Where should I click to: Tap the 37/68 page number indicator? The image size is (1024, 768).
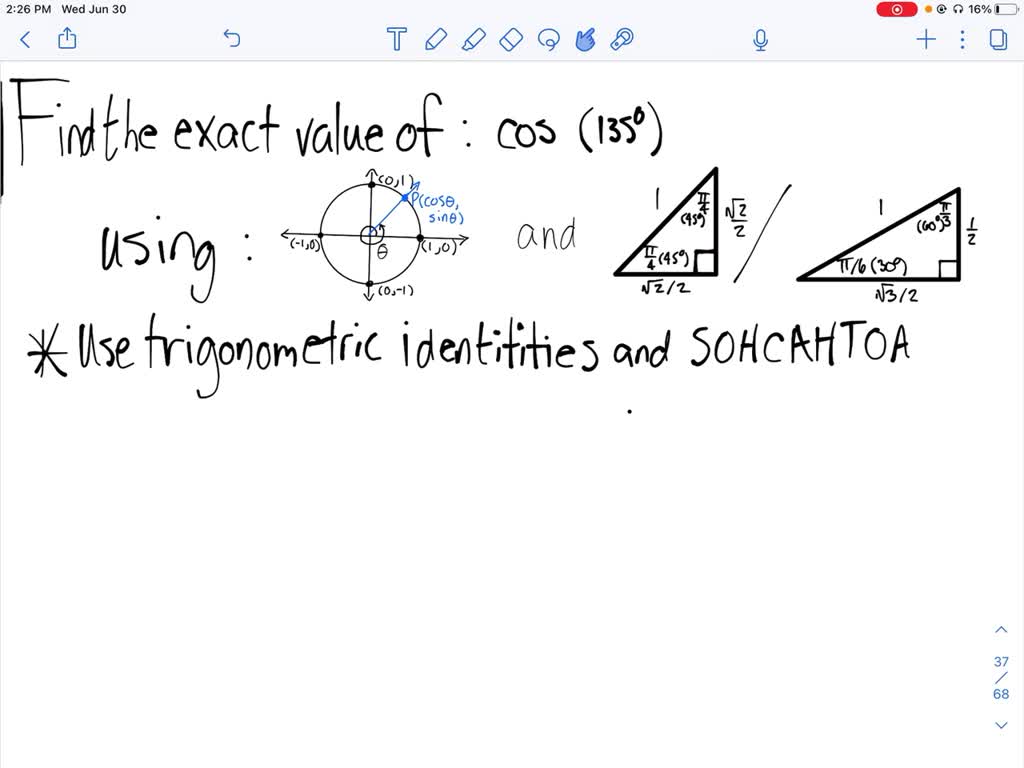(1000, 676)
